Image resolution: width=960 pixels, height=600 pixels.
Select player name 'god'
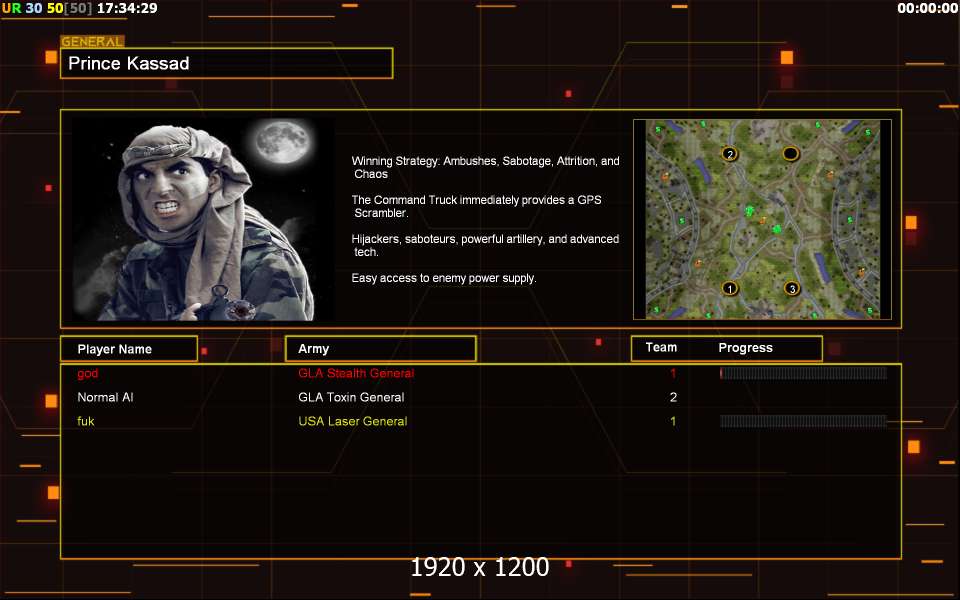tap(88, 373)
